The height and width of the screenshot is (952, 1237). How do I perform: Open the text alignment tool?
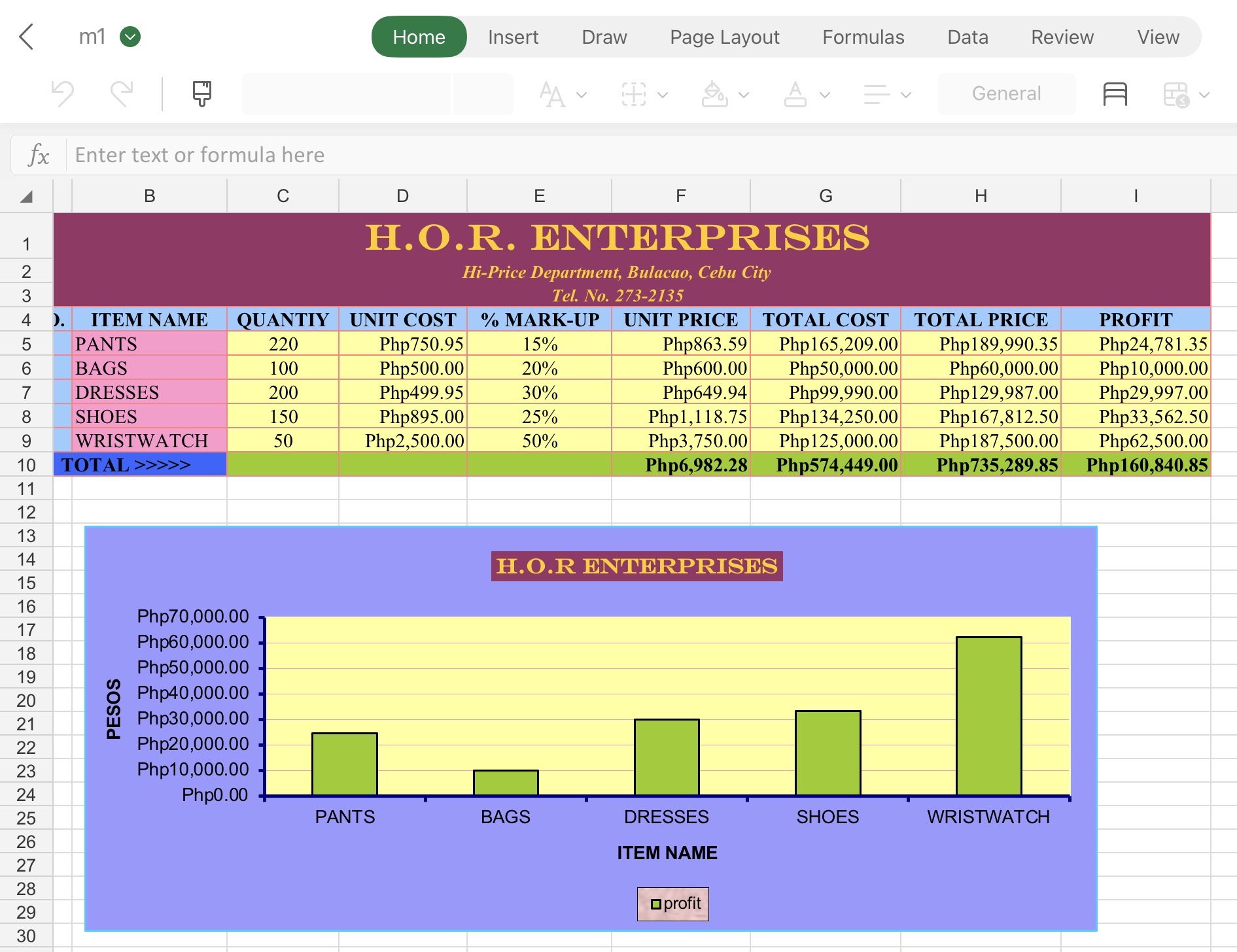(x=877, y=94)
